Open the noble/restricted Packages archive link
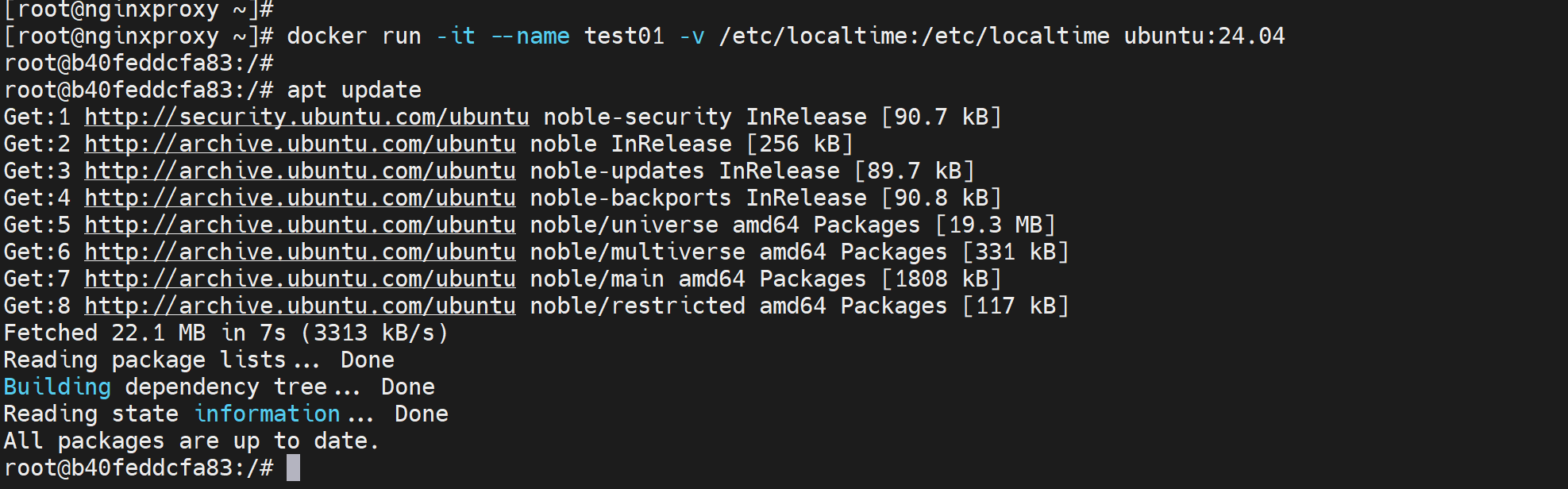Viewport: 1568px width, 489px height. [300, 306]
